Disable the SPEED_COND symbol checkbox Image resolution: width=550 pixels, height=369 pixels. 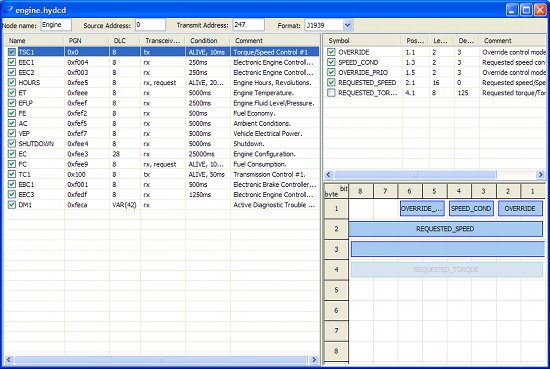[x=331, y=62]
